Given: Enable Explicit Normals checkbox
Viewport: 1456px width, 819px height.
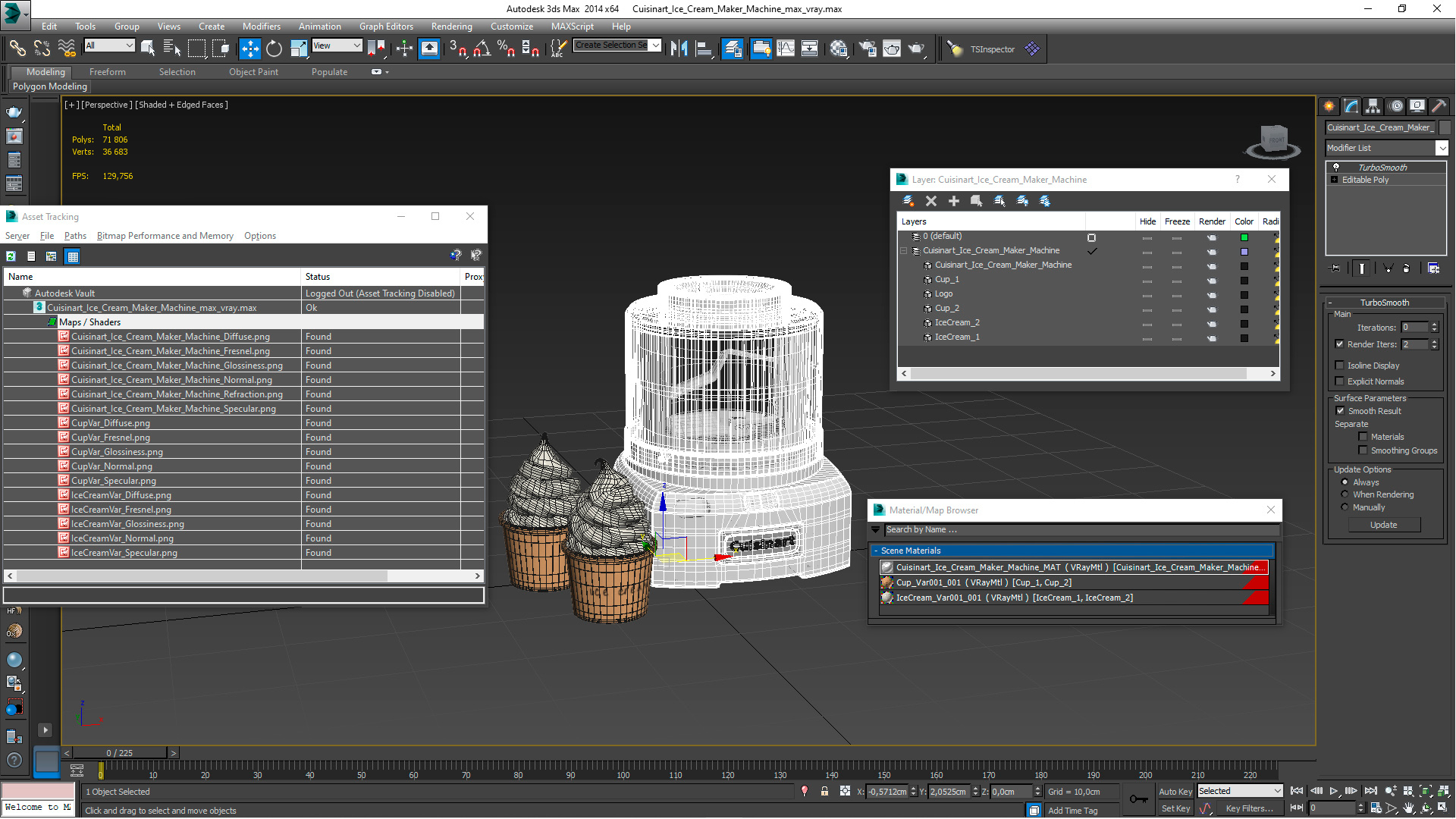Looking at the screenshot, I should [x=1340, y=381].
